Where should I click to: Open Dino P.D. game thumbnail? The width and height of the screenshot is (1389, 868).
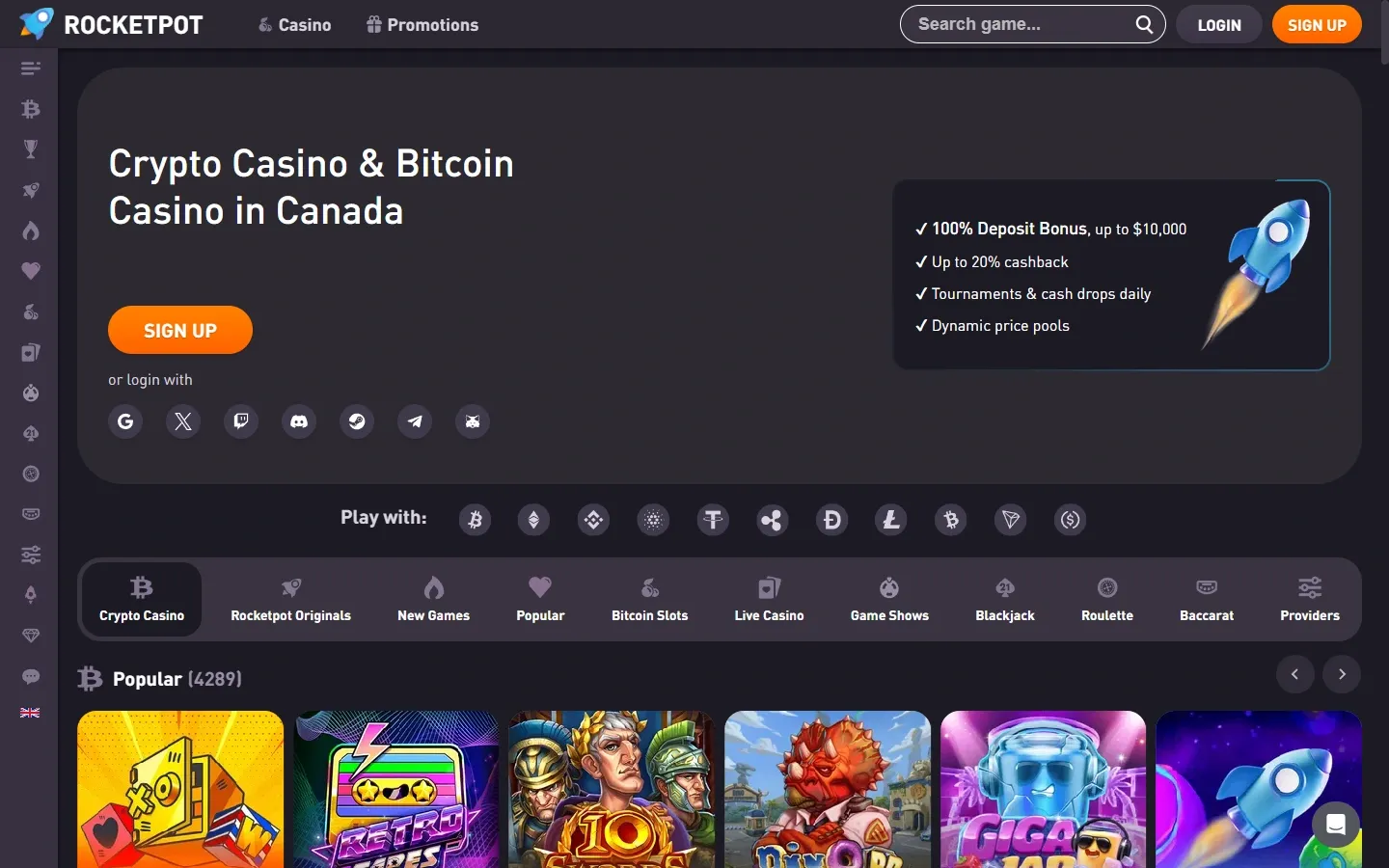pos(828,790)
